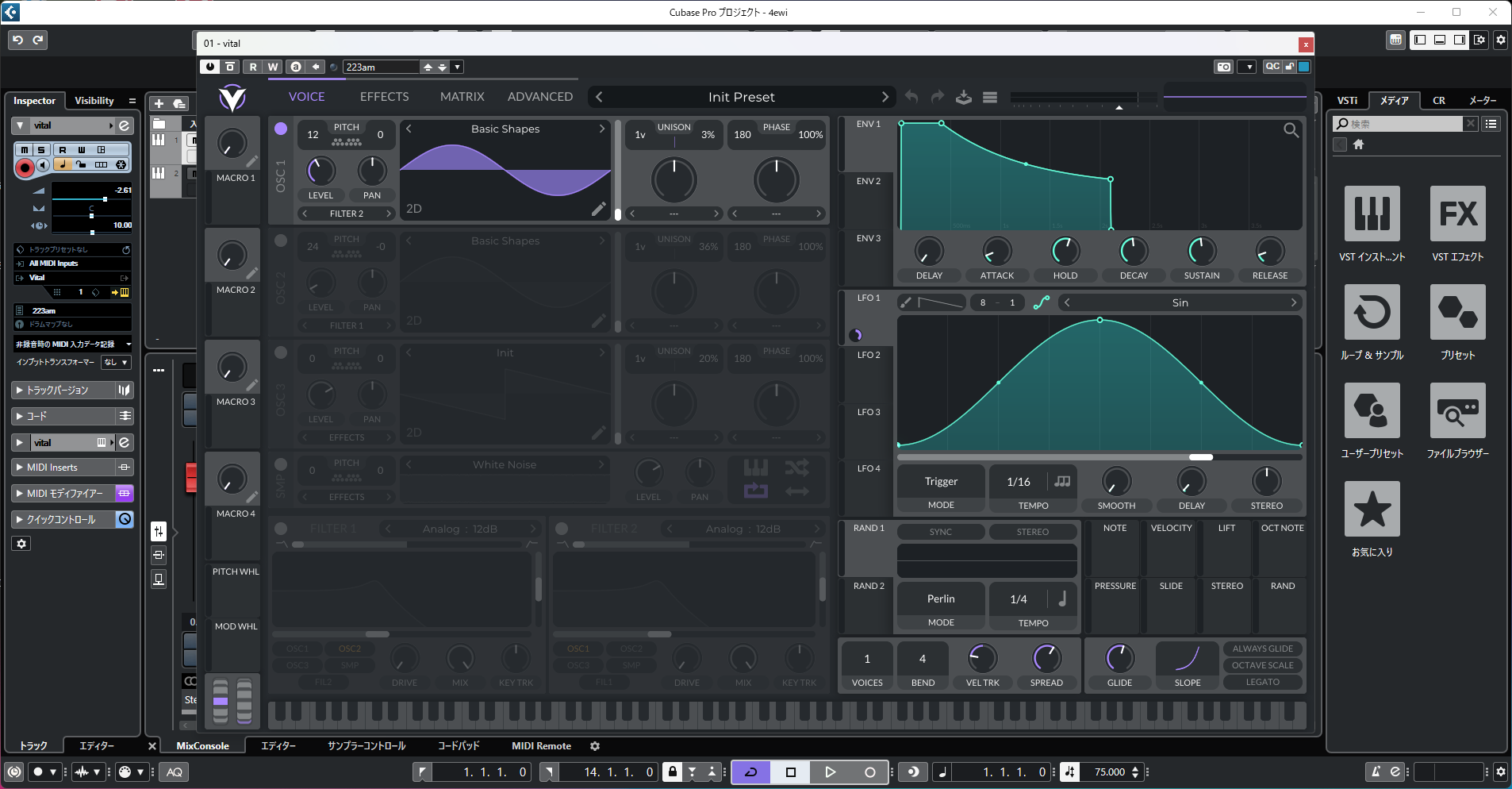1512x789 pixels.
Task: Enable Filter 2 power toggle
Action: [x=562, y=529]
